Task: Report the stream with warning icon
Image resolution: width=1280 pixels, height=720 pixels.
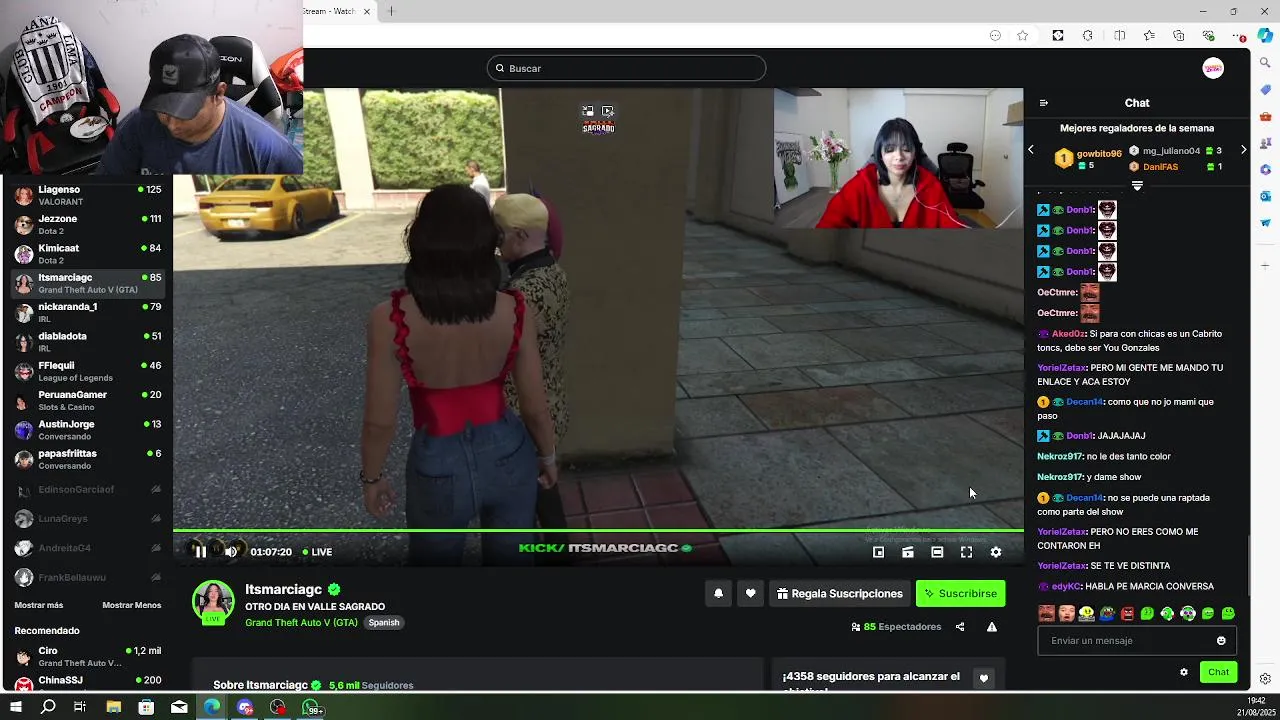Action: (992, 627)
